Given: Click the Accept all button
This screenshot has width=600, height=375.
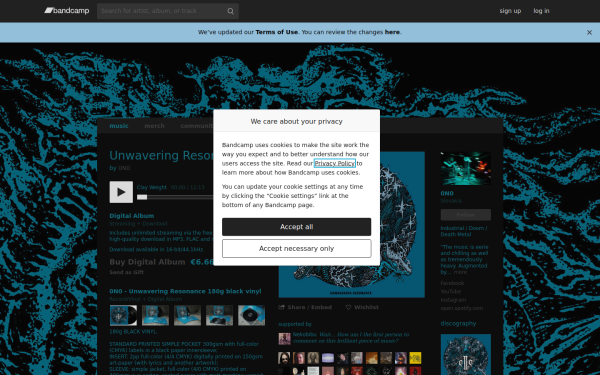Looking at the screenshot, I should [297, 227].
